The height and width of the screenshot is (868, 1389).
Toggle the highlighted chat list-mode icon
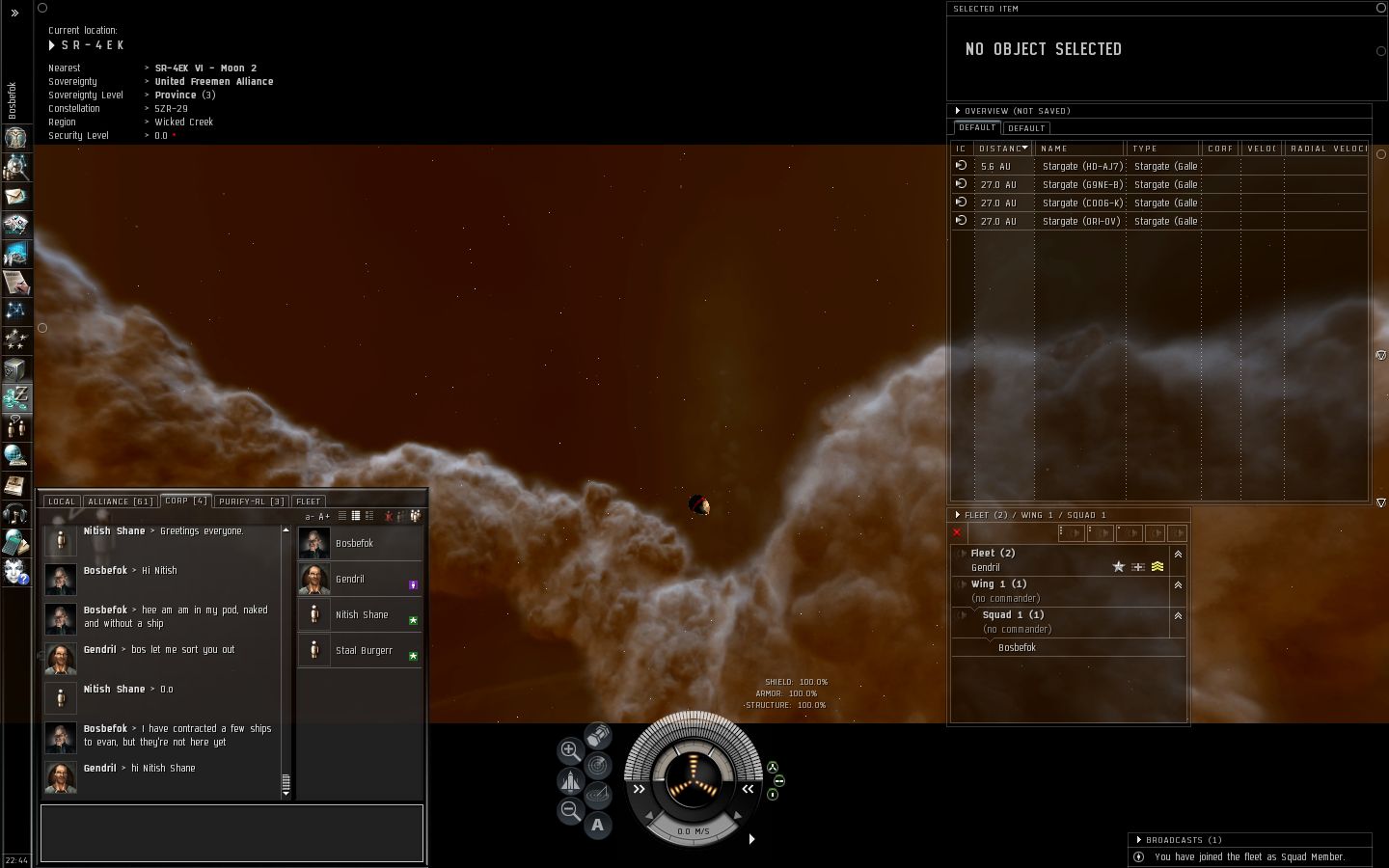356,516
